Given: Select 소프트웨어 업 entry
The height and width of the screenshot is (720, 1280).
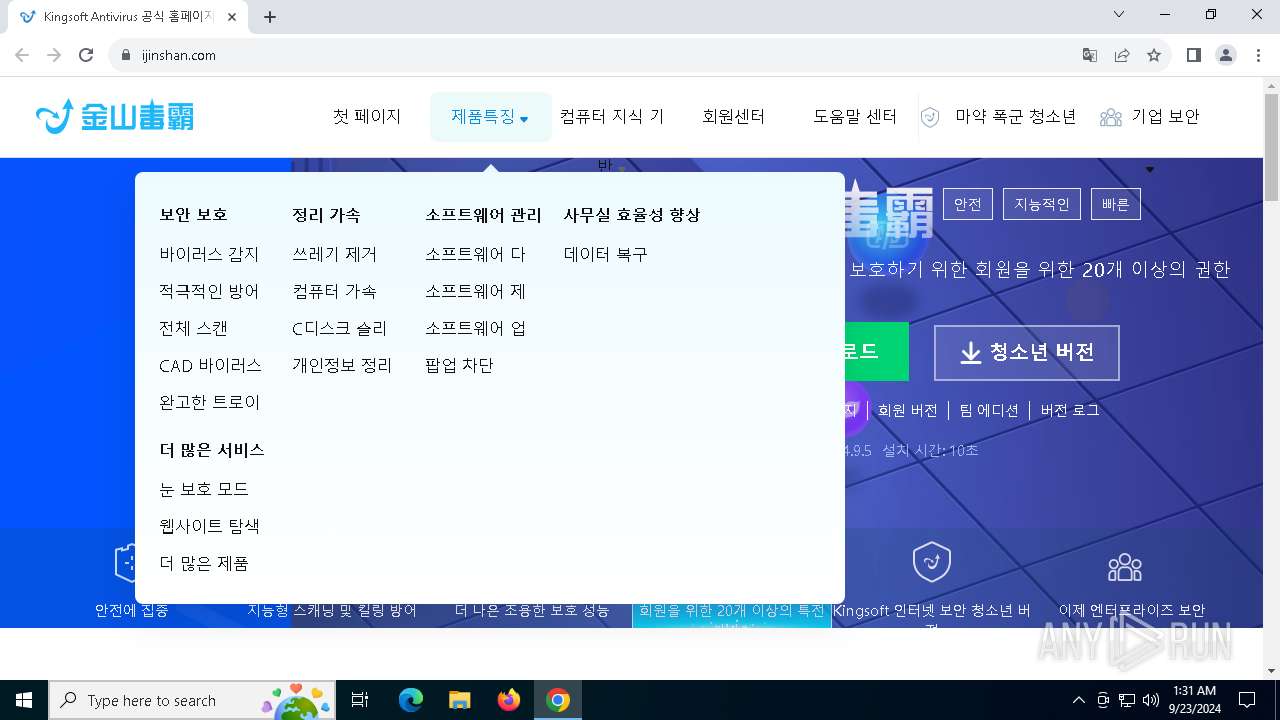Looking at the screenshot, I should pos(476,328).
